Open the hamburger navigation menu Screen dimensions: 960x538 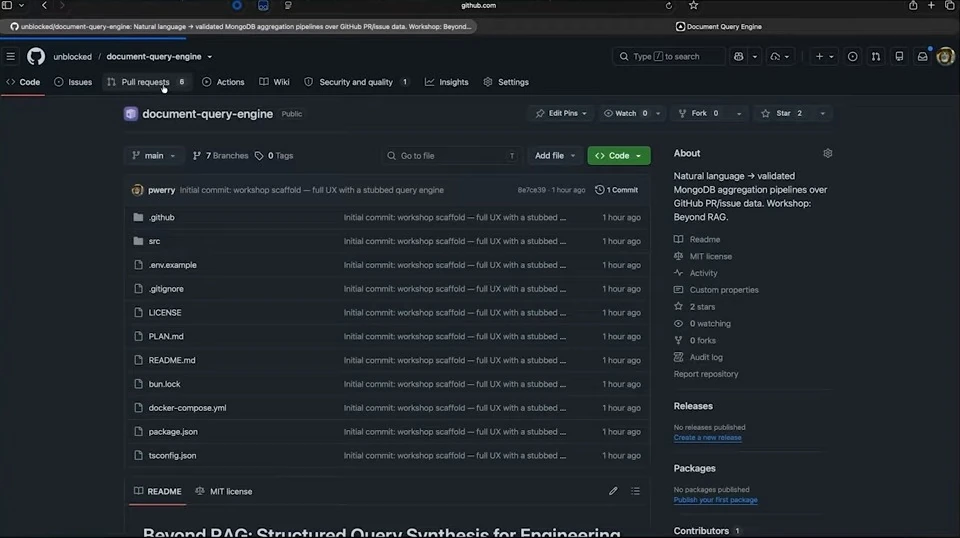pos(10,56)
